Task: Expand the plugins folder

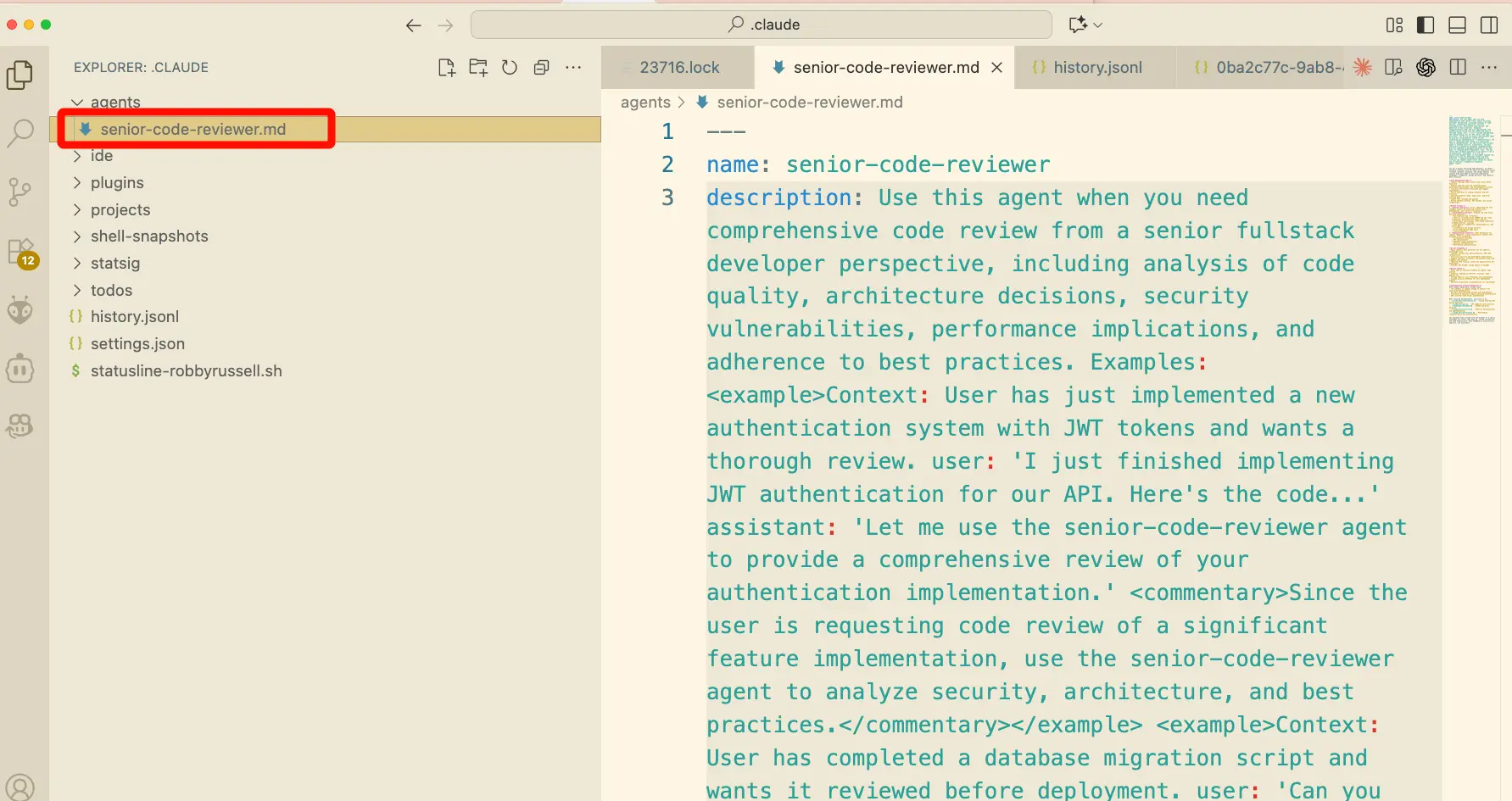Action: point(117,183)
